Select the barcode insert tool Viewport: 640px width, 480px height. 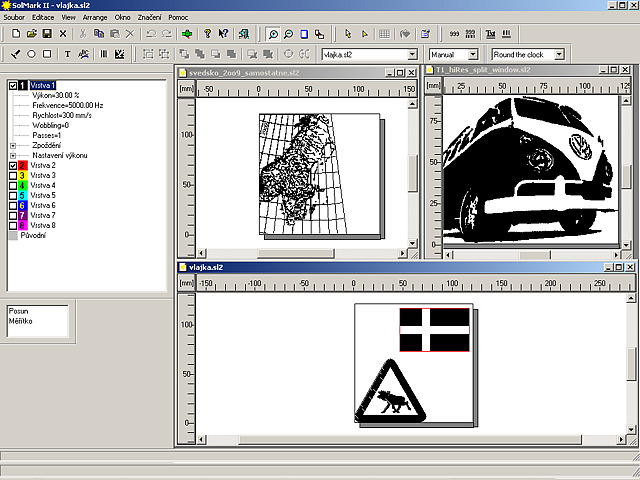click(104, 54)
